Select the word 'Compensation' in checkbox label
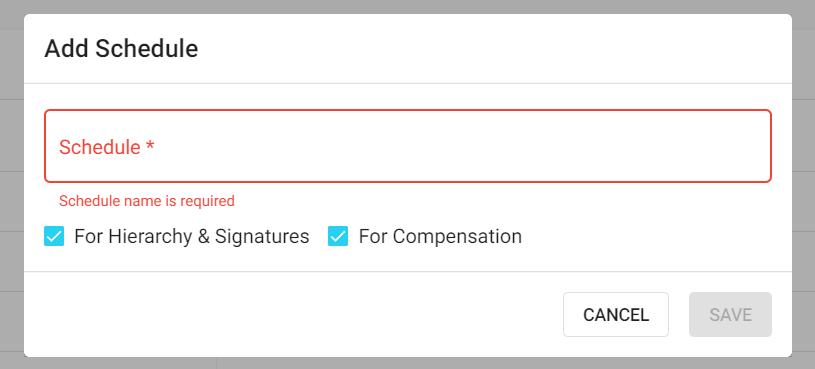815x369 pixels. [457, 236]
